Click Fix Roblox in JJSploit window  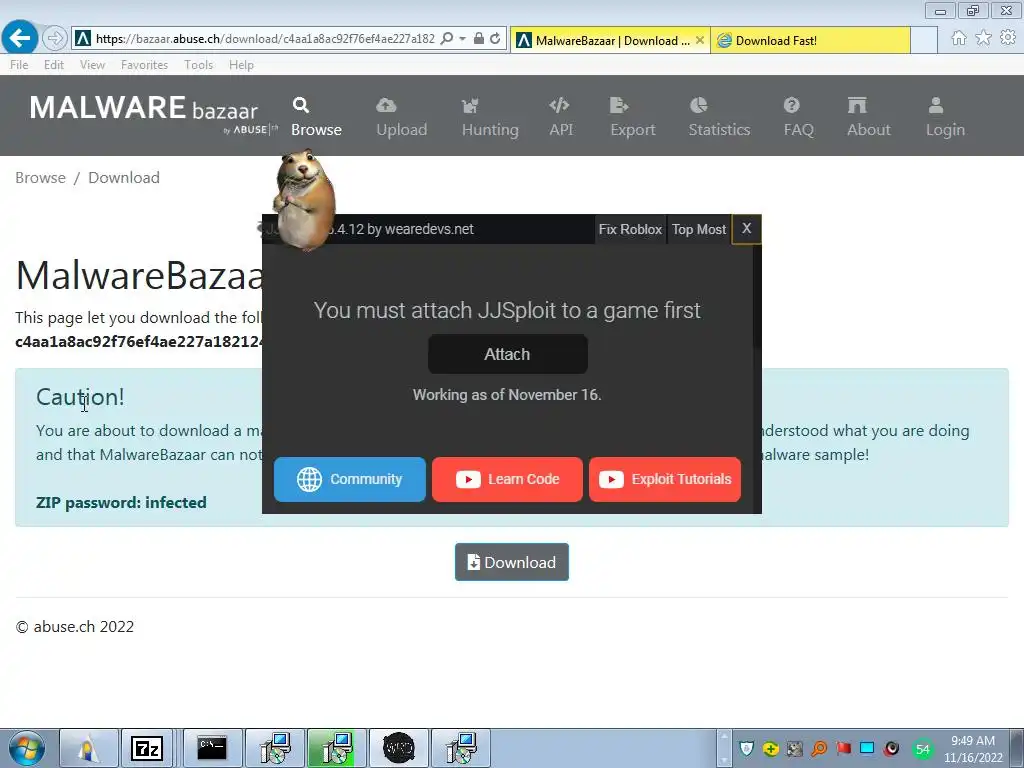point(630,229)
